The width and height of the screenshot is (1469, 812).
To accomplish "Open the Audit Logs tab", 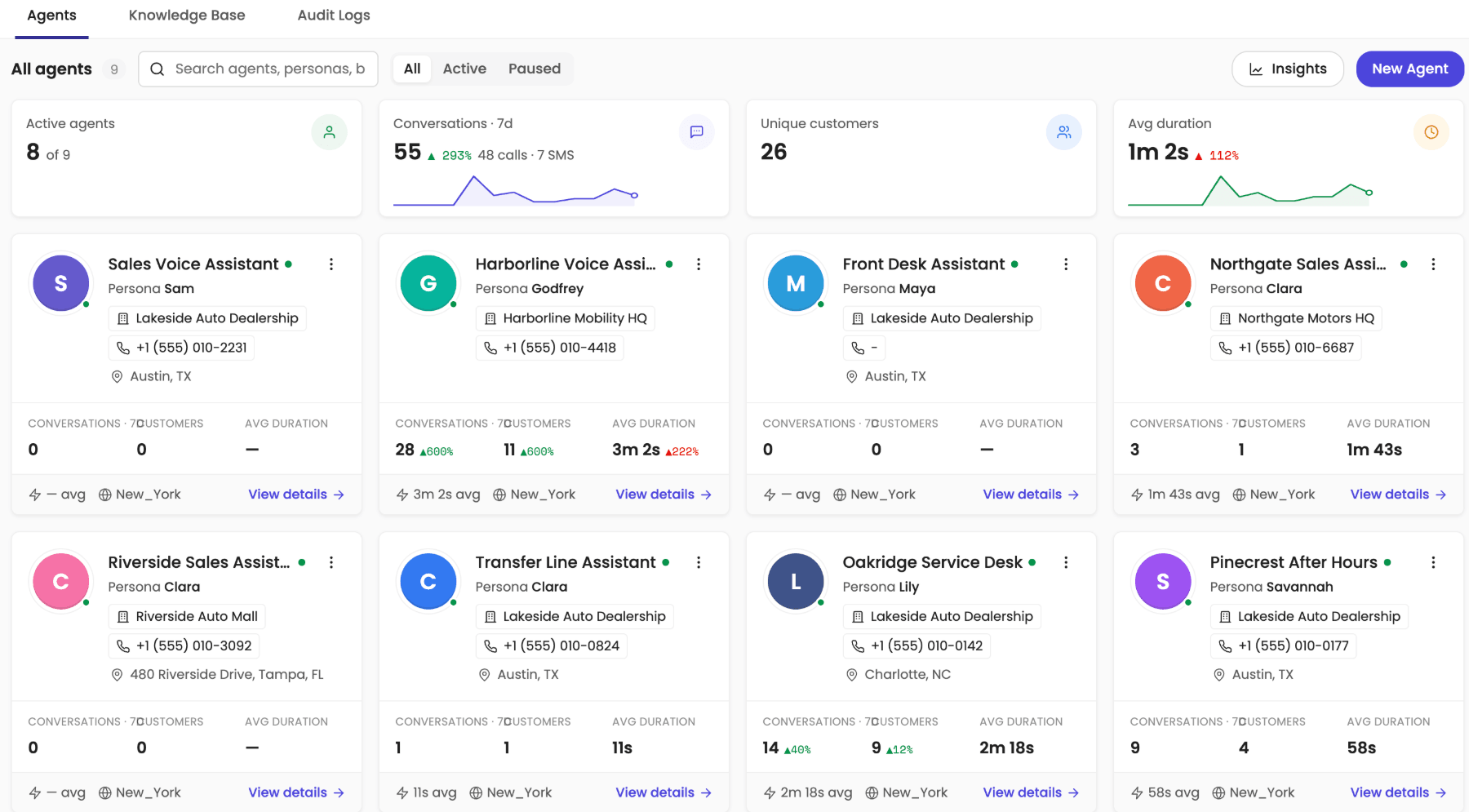I will pyautogui.click(x=334, y=16).
